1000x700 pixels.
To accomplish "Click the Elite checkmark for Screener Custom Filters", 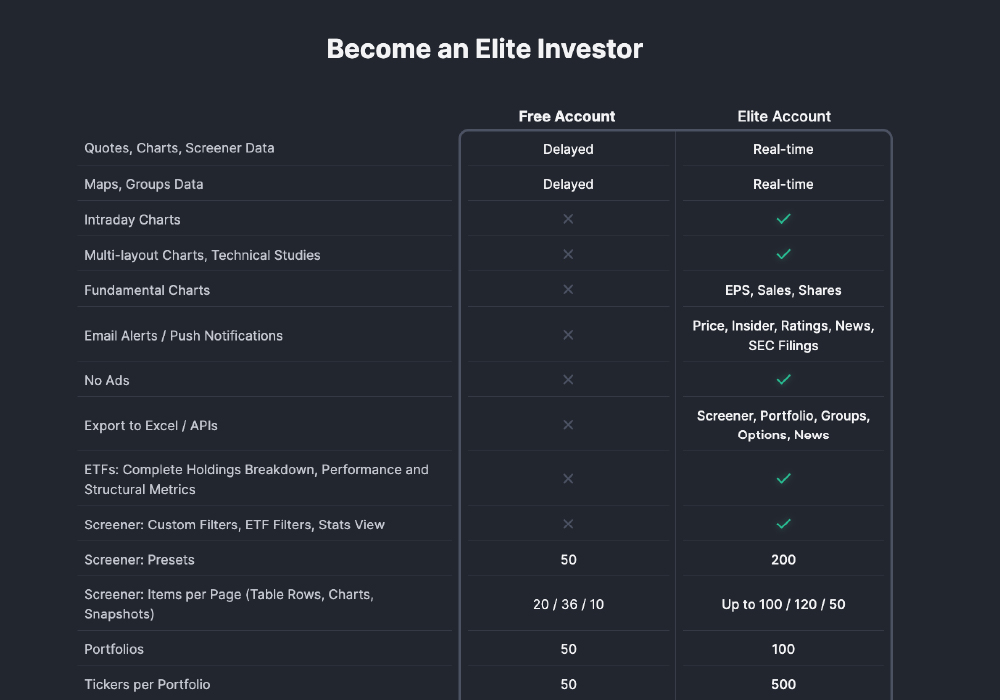I will [784, 524].
